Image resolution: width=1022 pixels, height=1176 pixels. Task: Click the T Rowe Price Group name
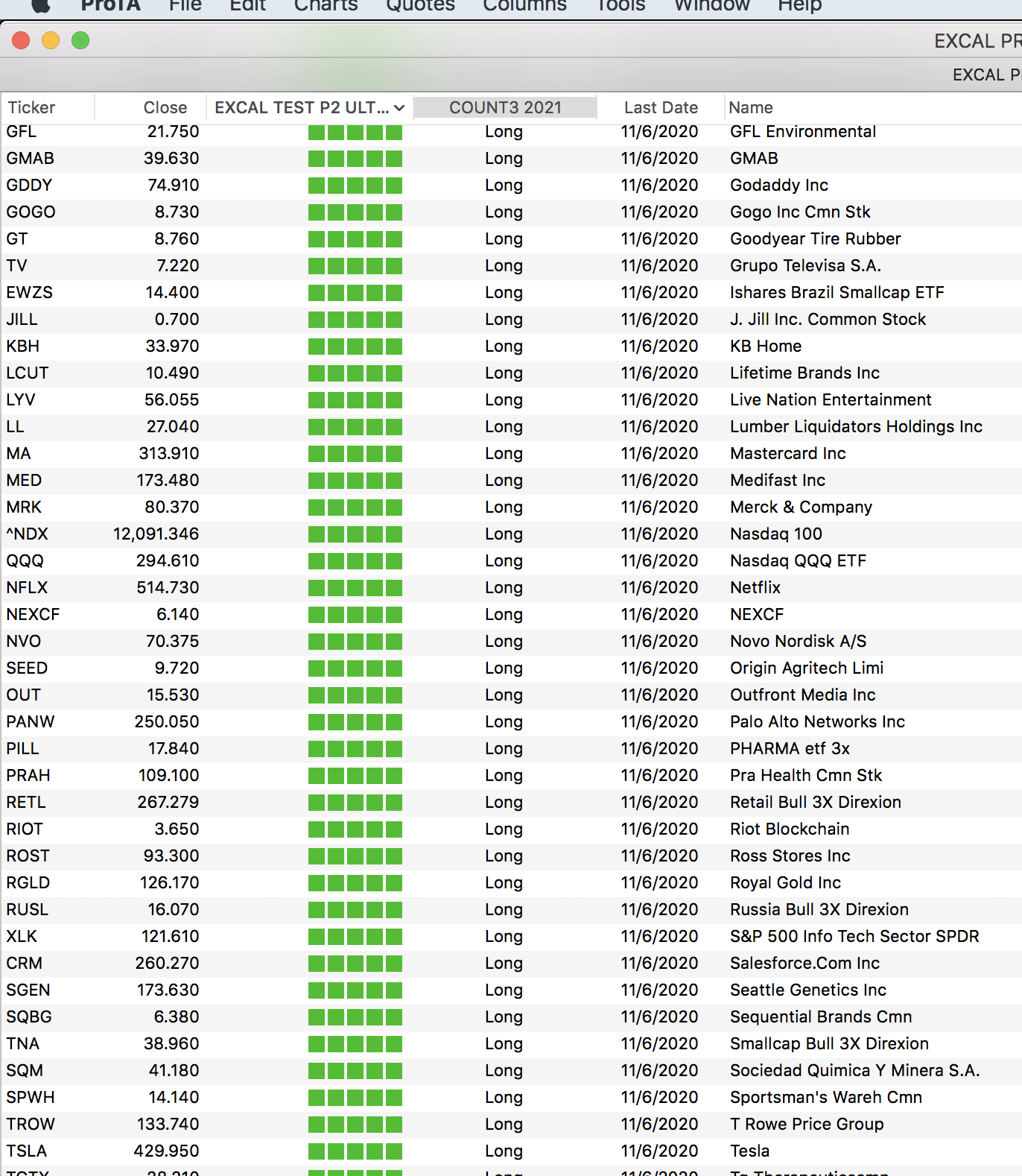tap(807, 1125)
